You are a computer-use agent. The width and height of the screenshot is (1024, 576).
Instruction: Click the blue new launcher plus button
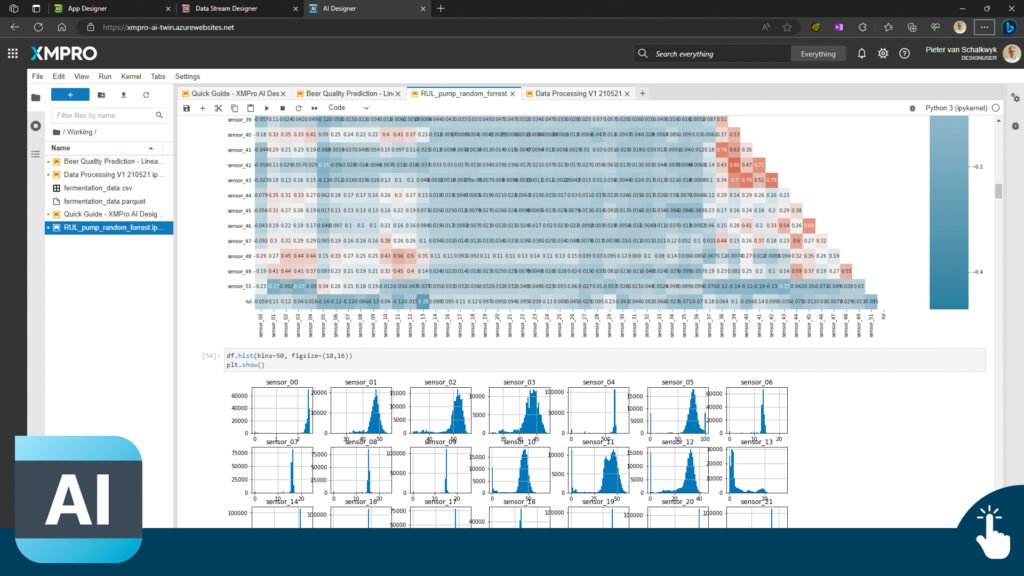point(70,95)
